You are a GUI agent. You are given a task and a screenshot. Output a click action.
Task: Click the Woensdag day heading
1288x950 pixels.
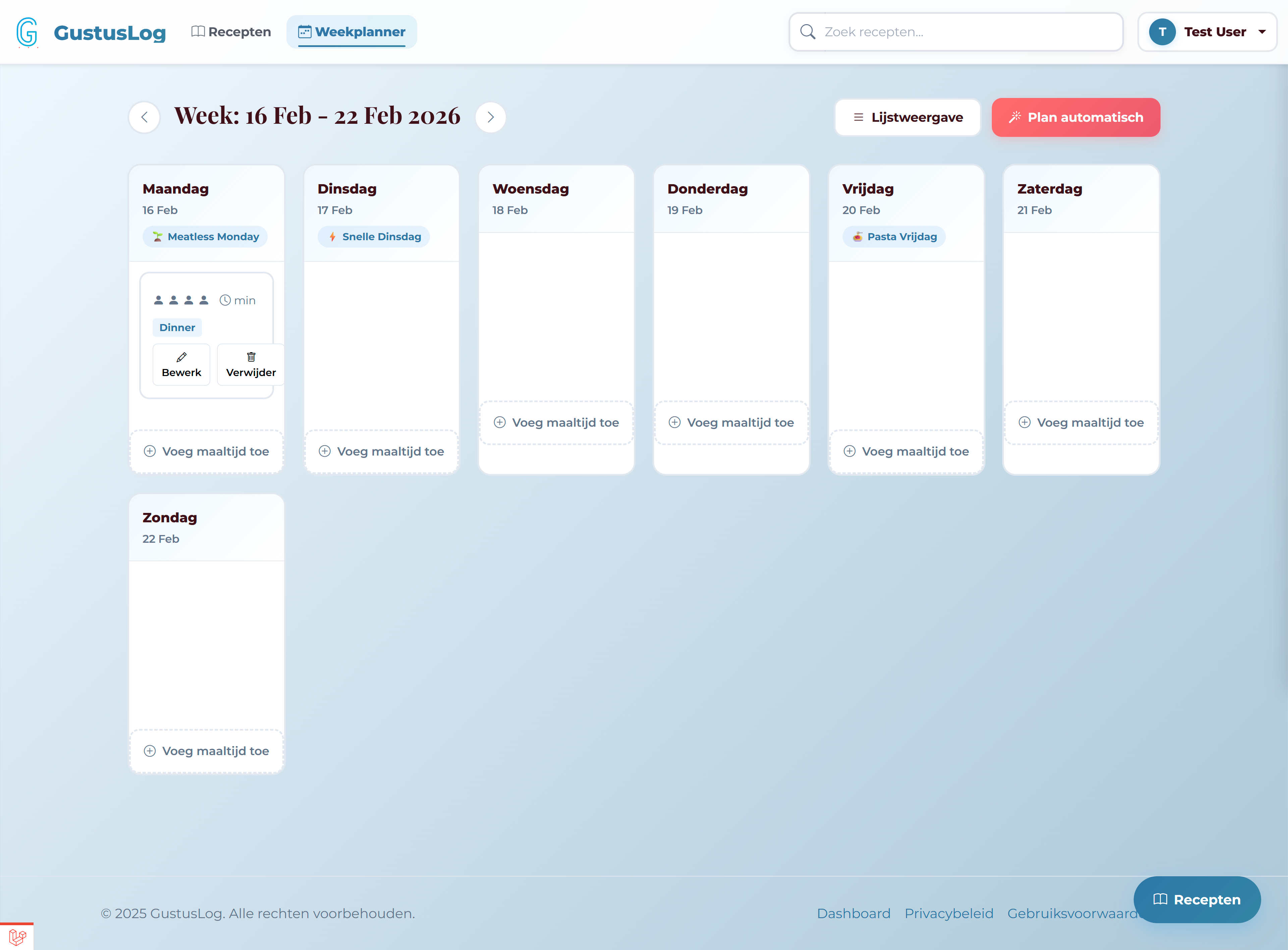pyautogui.click(x=530, y=189)
